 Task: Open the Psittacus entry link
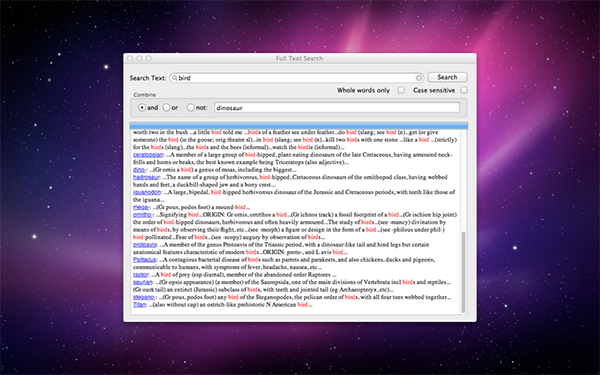point(145,259)
